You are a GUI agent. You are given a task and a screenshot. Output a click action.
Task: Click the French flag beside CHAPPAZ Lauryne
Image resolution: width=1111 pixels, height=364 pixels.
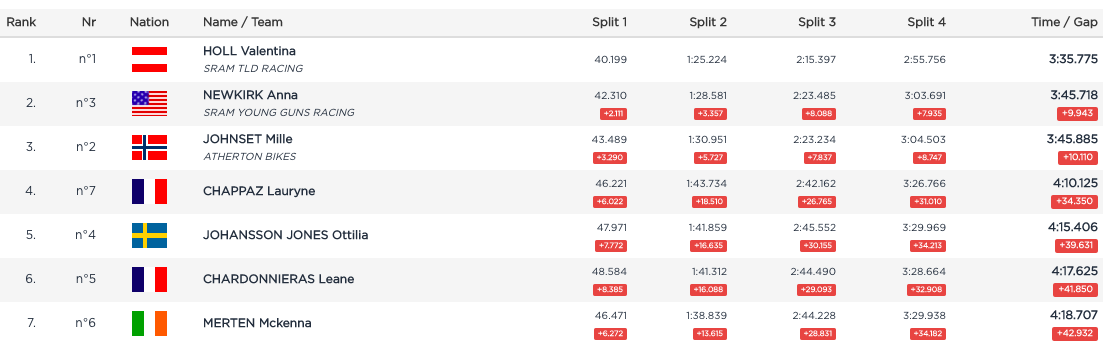pos(150,191)
